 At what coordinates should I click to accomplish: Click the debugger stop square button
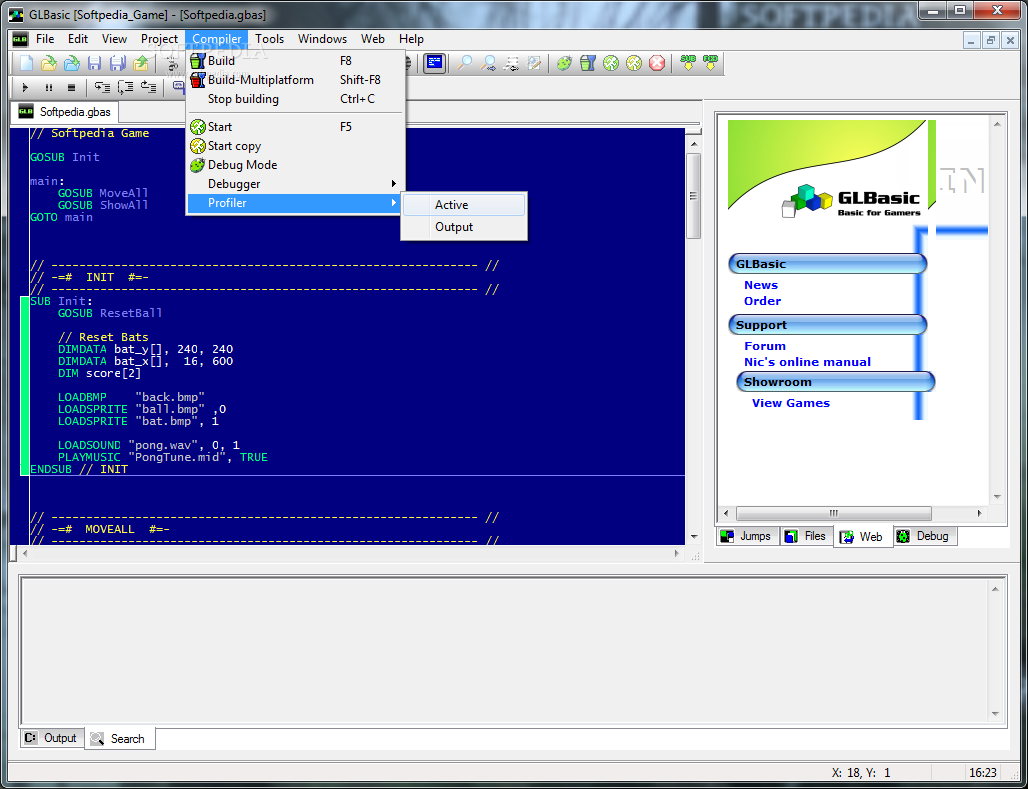point(71,87)
